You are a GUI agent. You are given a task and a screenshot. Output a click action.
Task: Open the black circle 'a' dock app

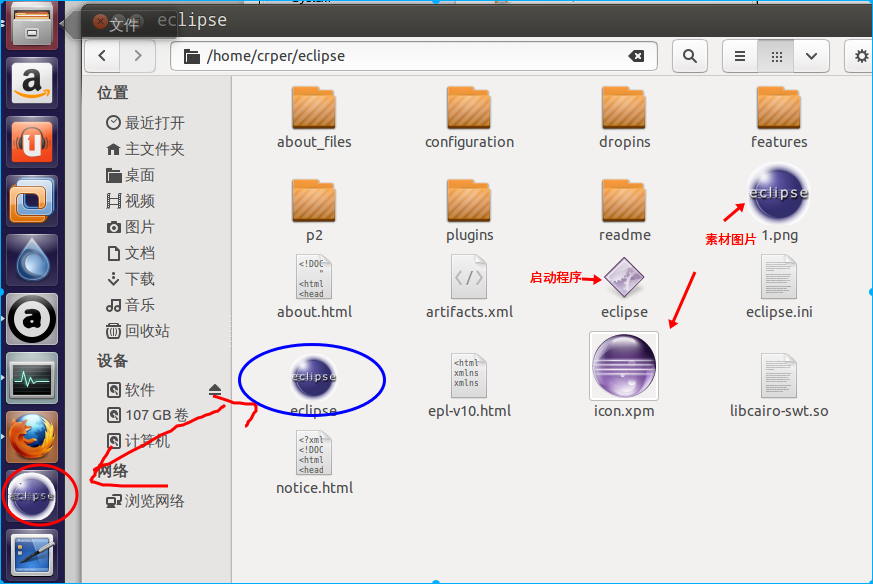pos(32,319)
